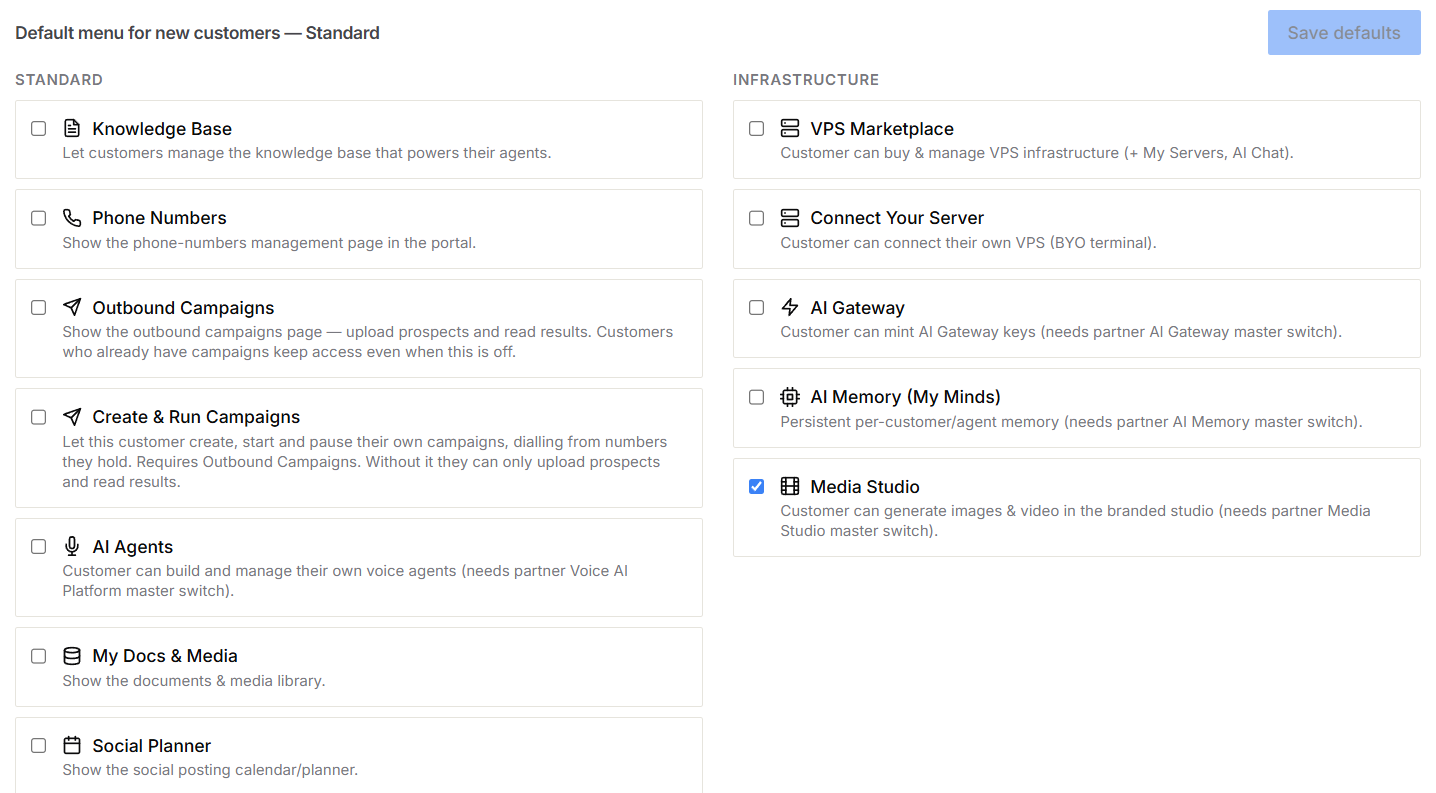Screen dimensions: 1436x793
Task: Click the "Create & Run Campaigns" label text
Action: [196, 417]
